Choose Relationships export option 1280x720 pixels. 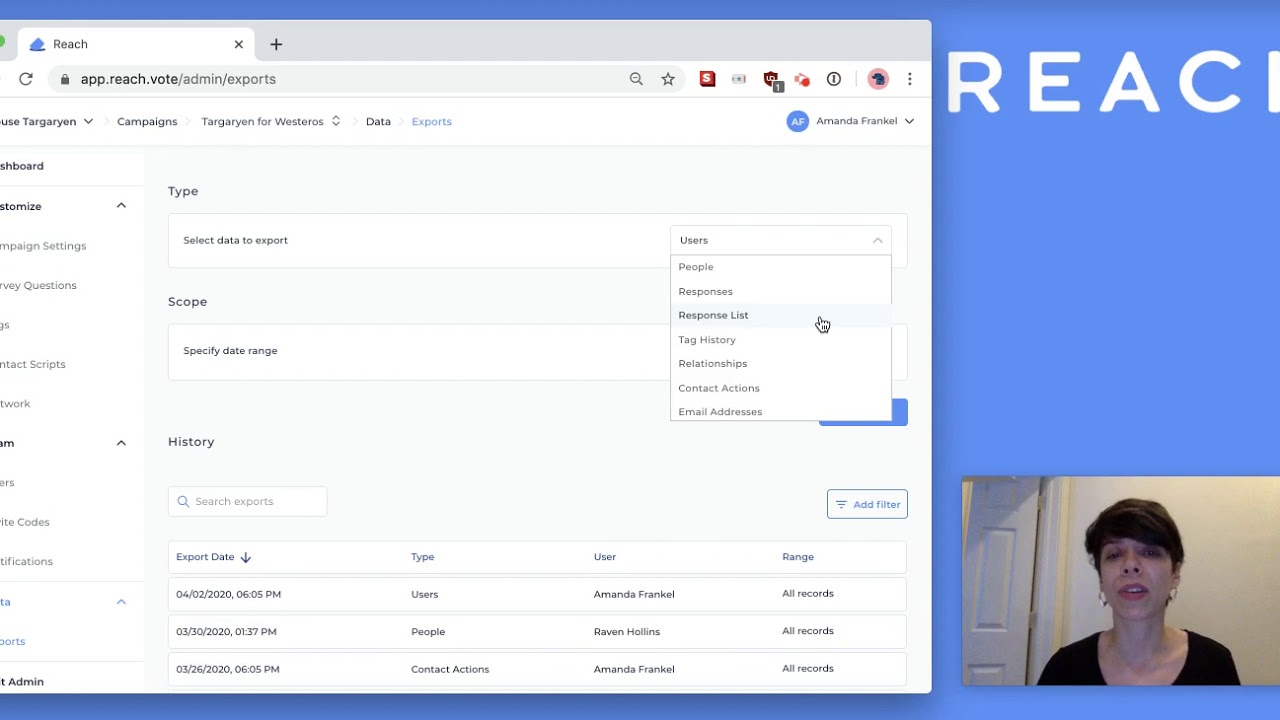780,364
